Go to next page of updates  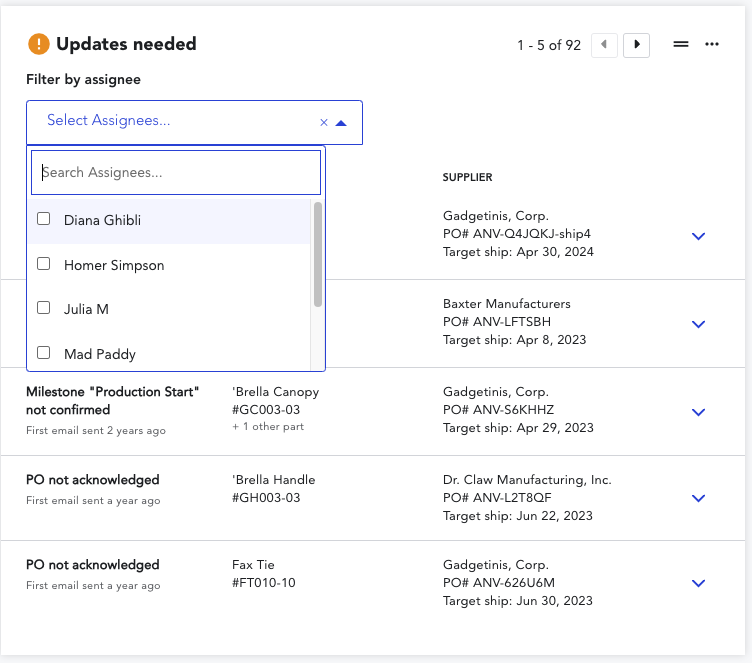click(x=636, y=45)
